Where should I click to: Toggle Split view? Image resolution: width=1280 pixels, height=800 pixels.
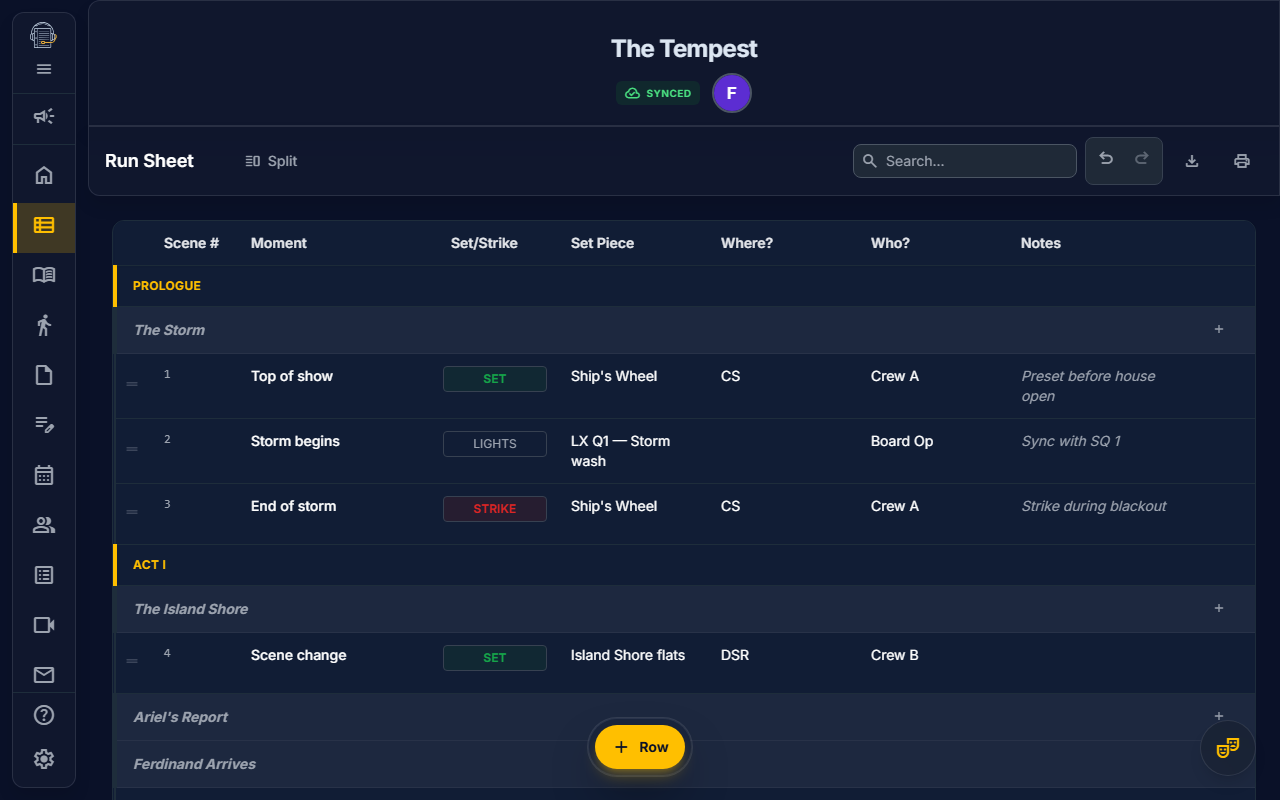click(x=271, y=161)
